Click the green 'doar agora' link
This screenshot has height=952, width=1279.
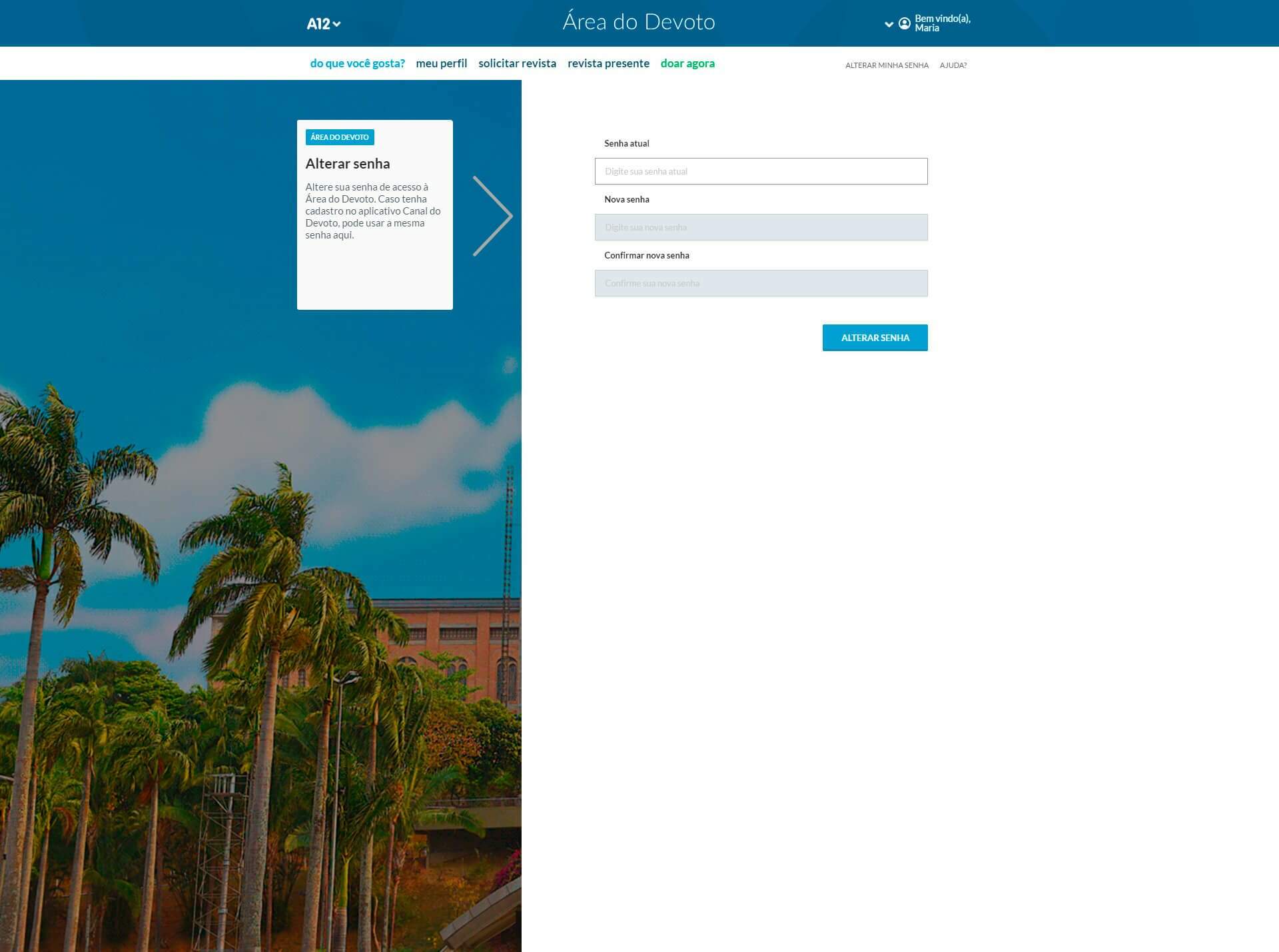687,63
